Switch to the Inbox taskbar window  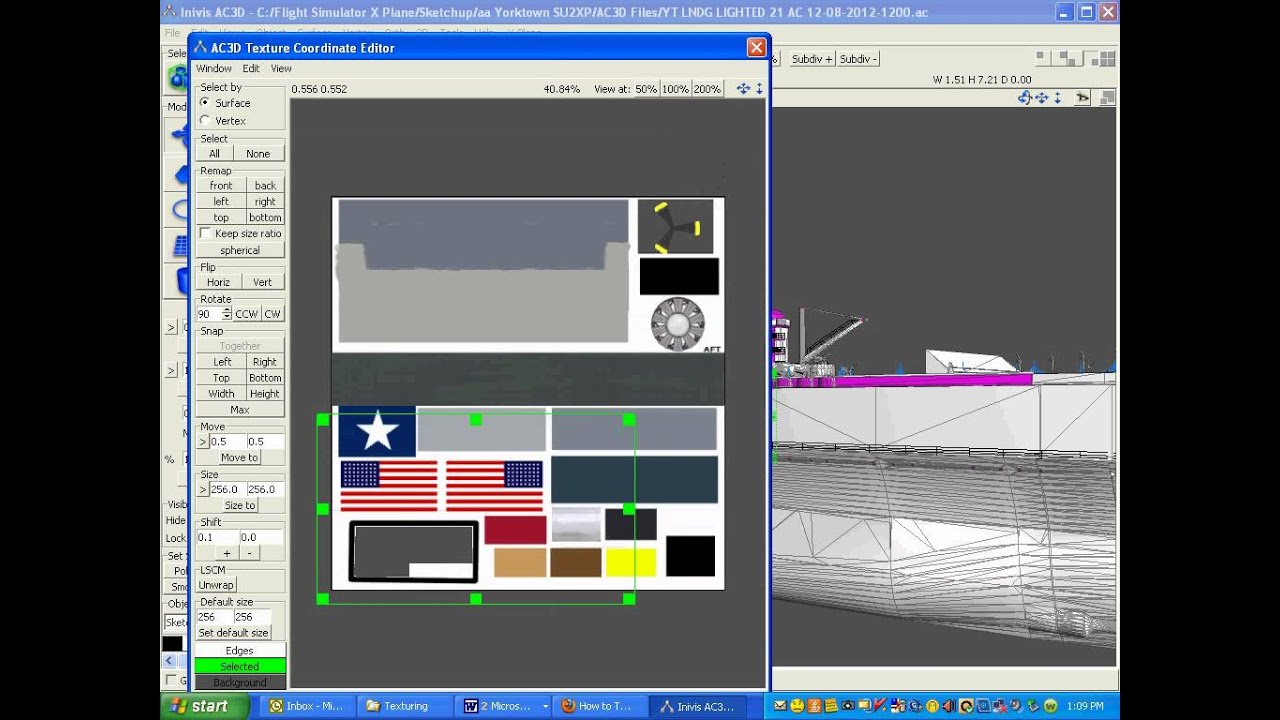tap(306, 706)
